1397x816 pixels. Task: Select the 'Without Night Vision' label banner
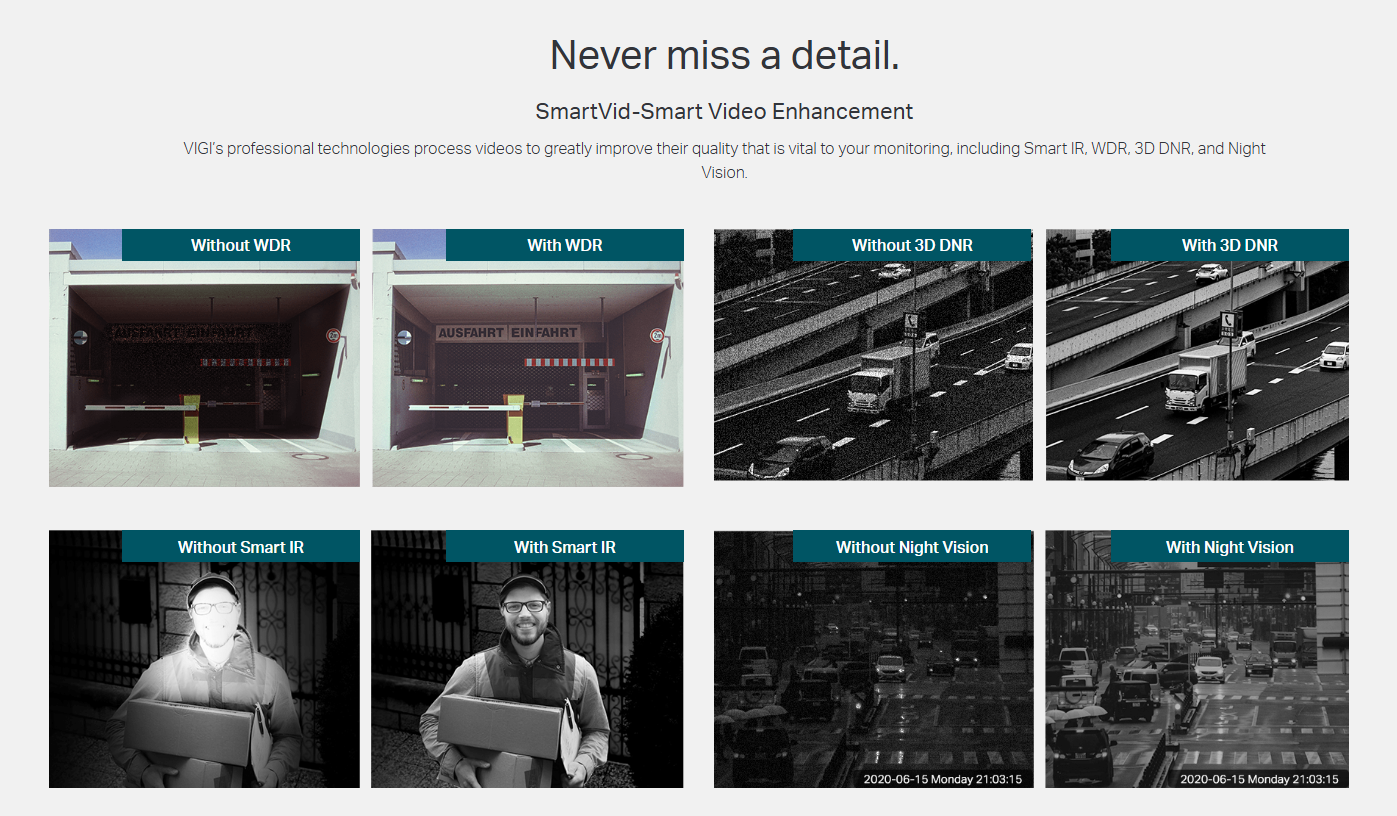[912, 547]
